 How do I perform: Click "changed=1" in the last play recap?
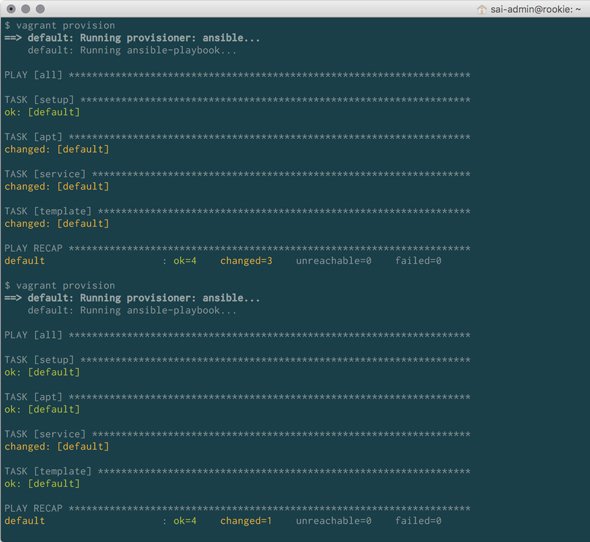(246, 521)
